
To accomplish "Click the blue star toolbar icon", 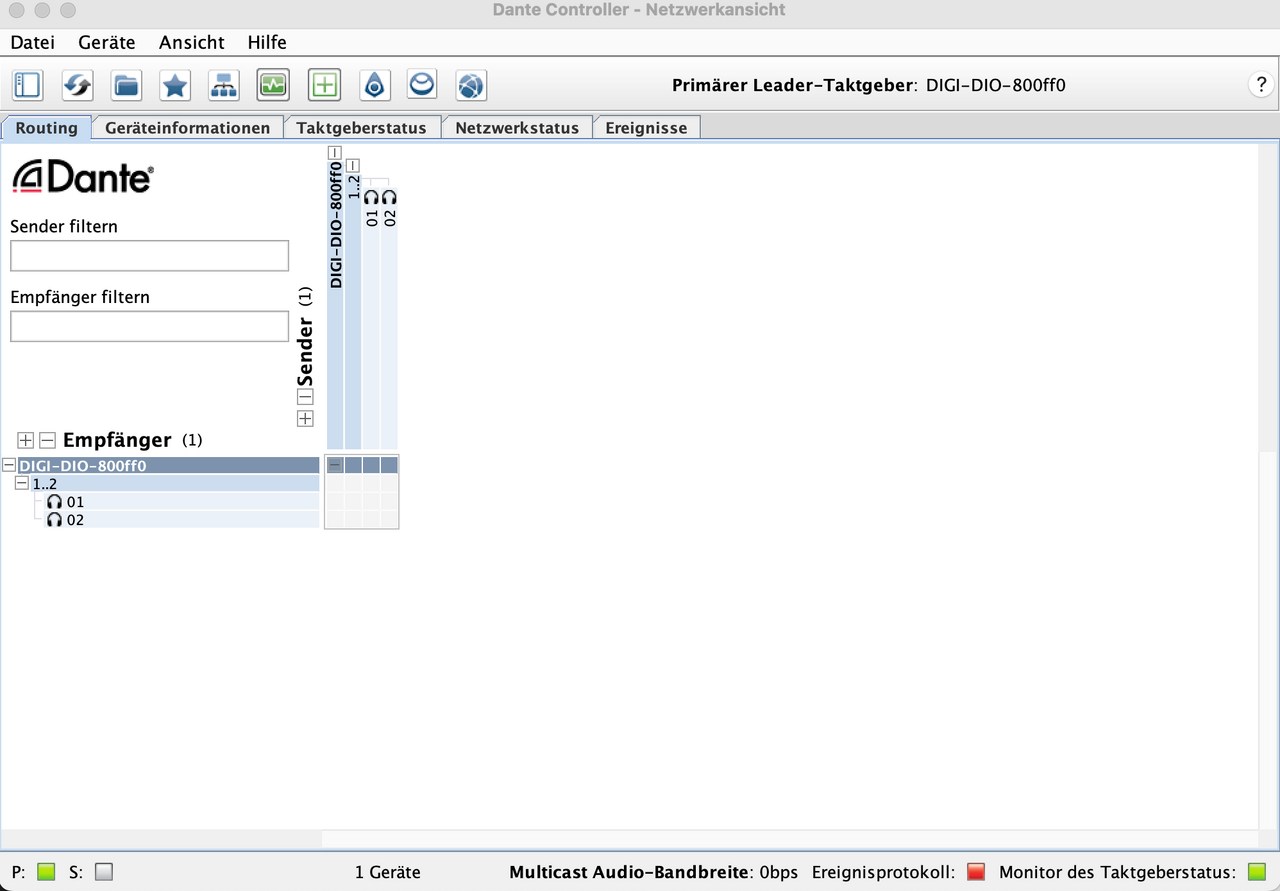I will pos(175,85).
